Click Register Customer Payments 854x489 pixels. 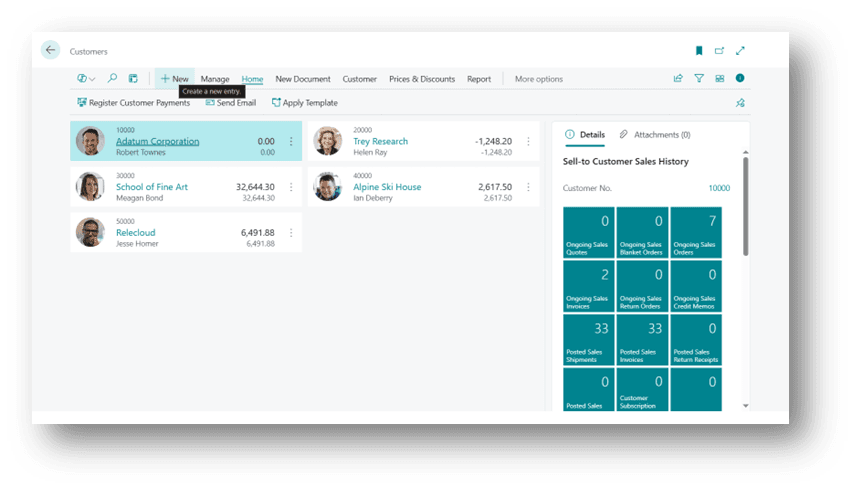tap(133, 103)
